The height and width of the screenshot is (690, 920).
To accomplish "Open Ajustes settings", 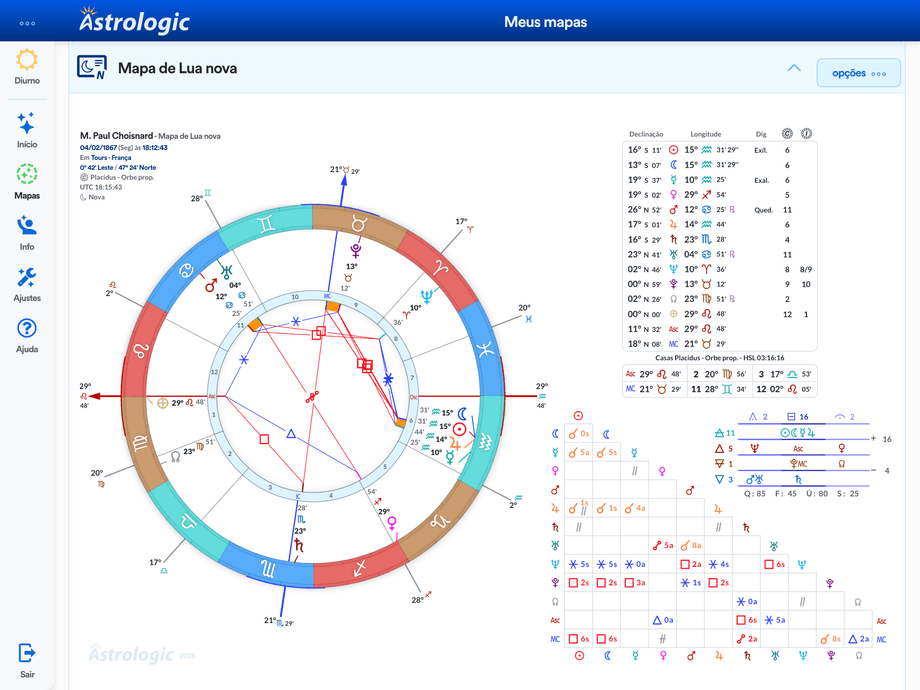I will coord(27,284).
